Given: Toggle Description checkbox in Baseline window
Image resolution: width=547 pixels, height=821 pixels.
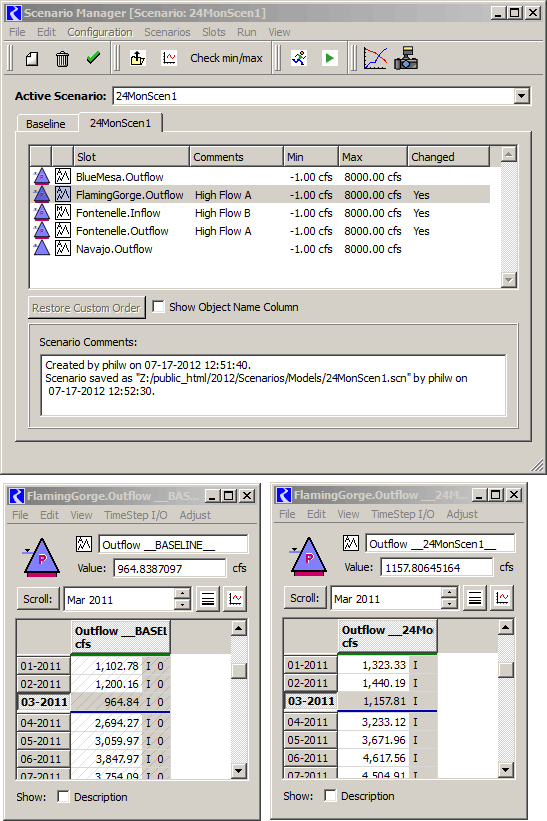Looking at the screenshot, I should [x=63, y=796].
